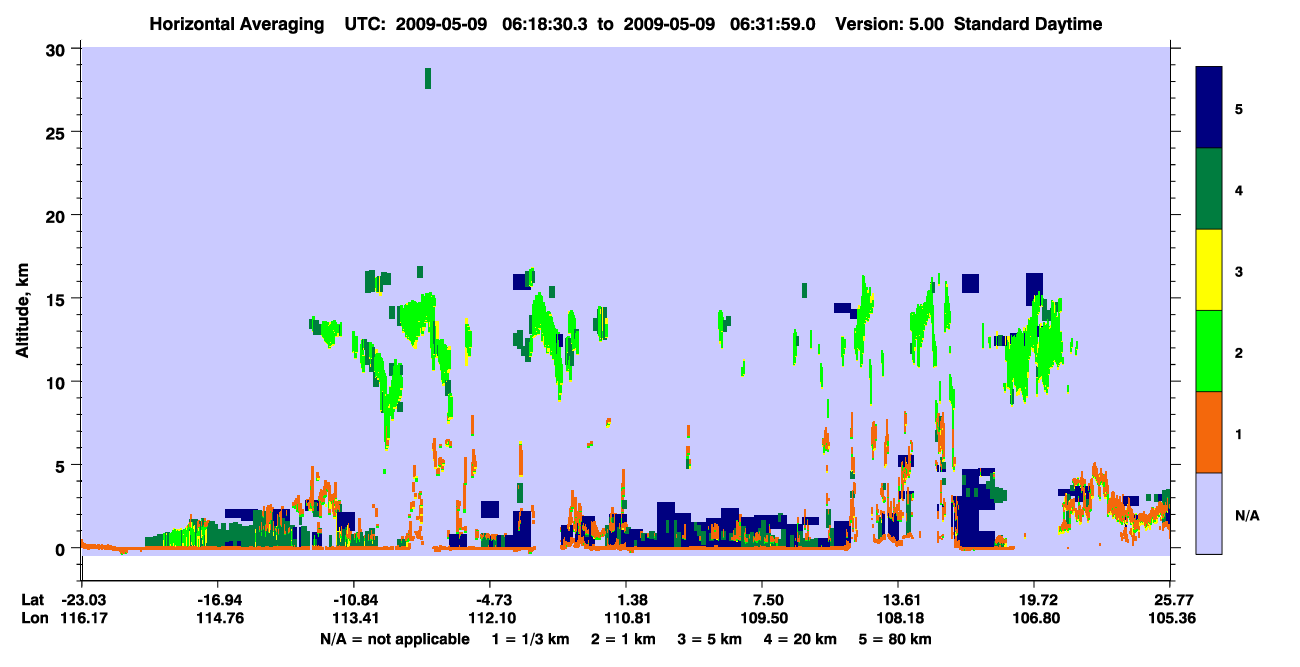Click the dark blue color bar segment 5

1209,108
